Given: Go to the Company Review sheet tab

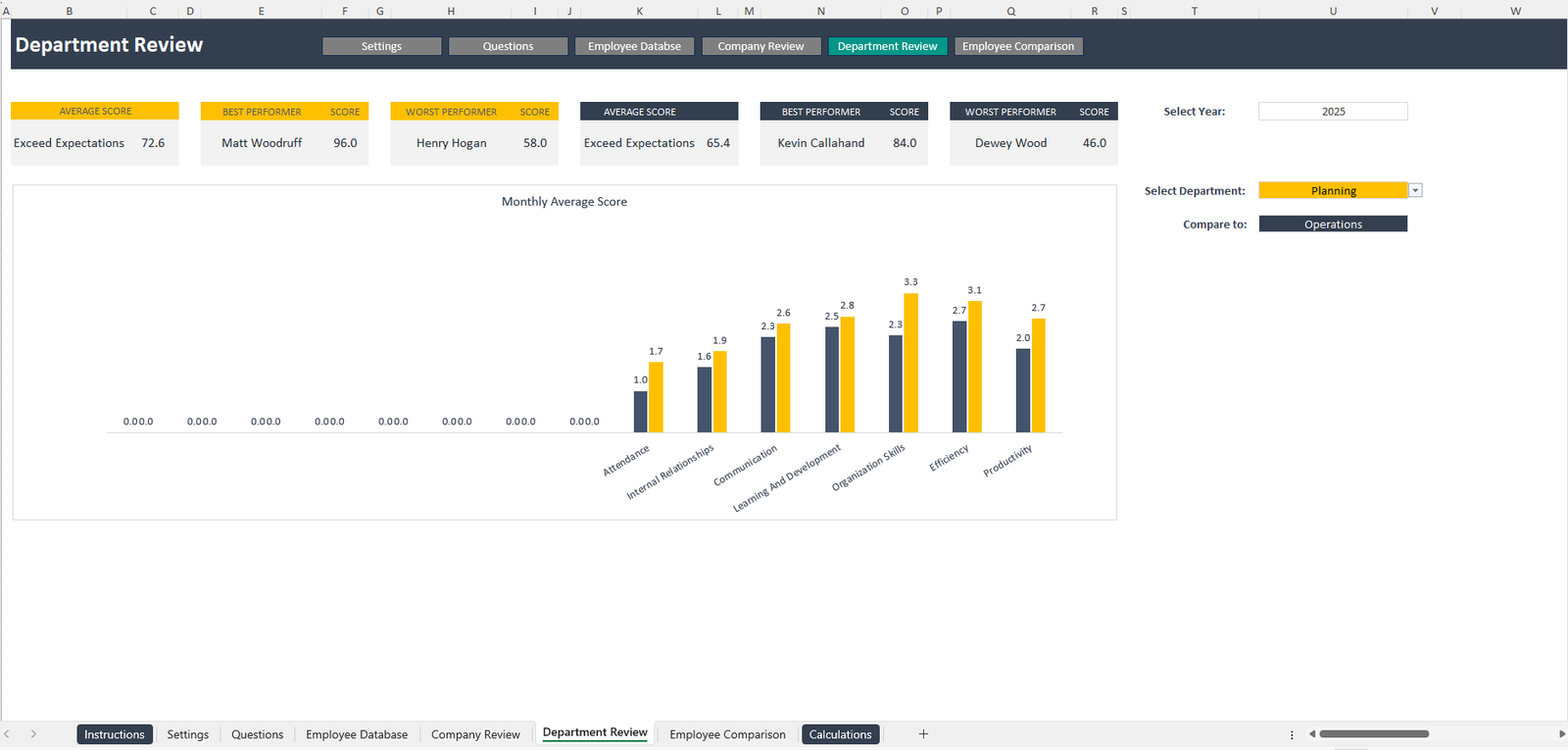Looking at the screenshot, I should [x=475, y=734].
